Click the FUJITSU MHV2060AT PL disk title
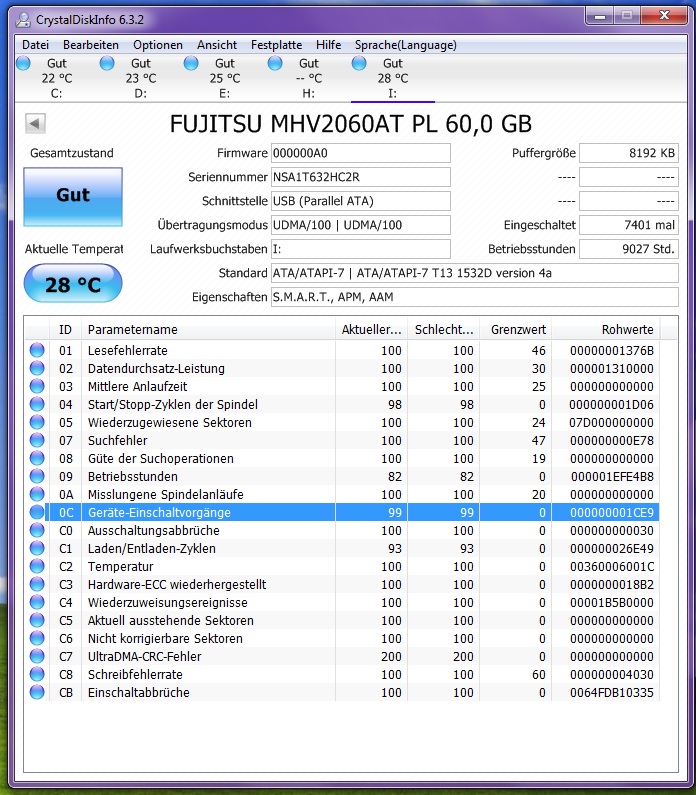 pos(350,124)
